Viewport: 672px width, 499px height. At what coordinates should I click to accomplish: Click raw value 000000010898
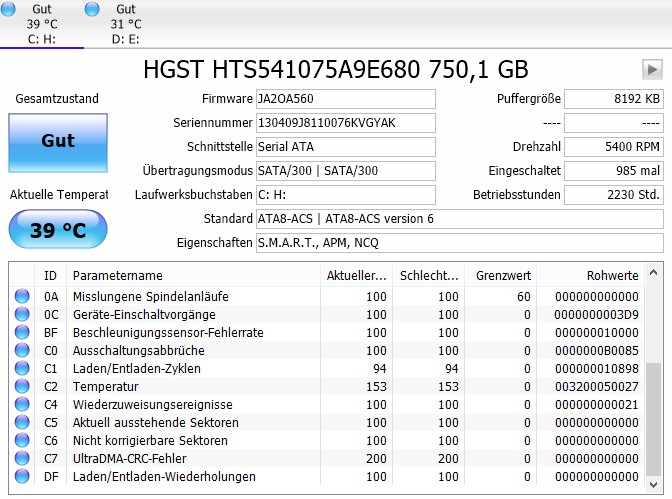(x=597, y=369)
